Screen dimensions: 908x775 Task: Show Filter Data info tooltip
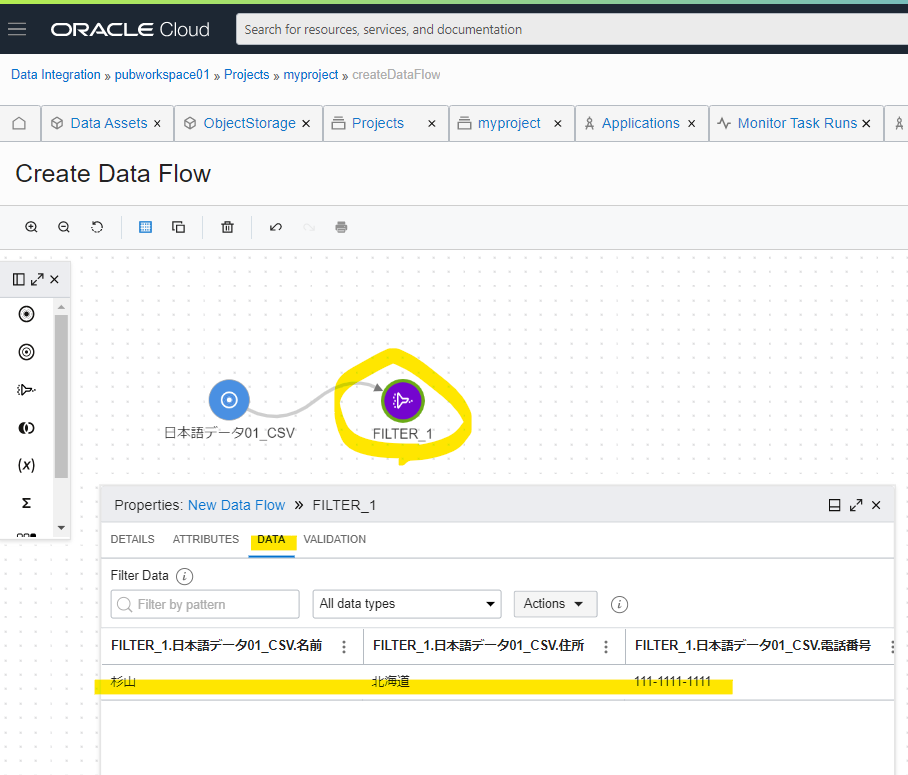(184, 576)
